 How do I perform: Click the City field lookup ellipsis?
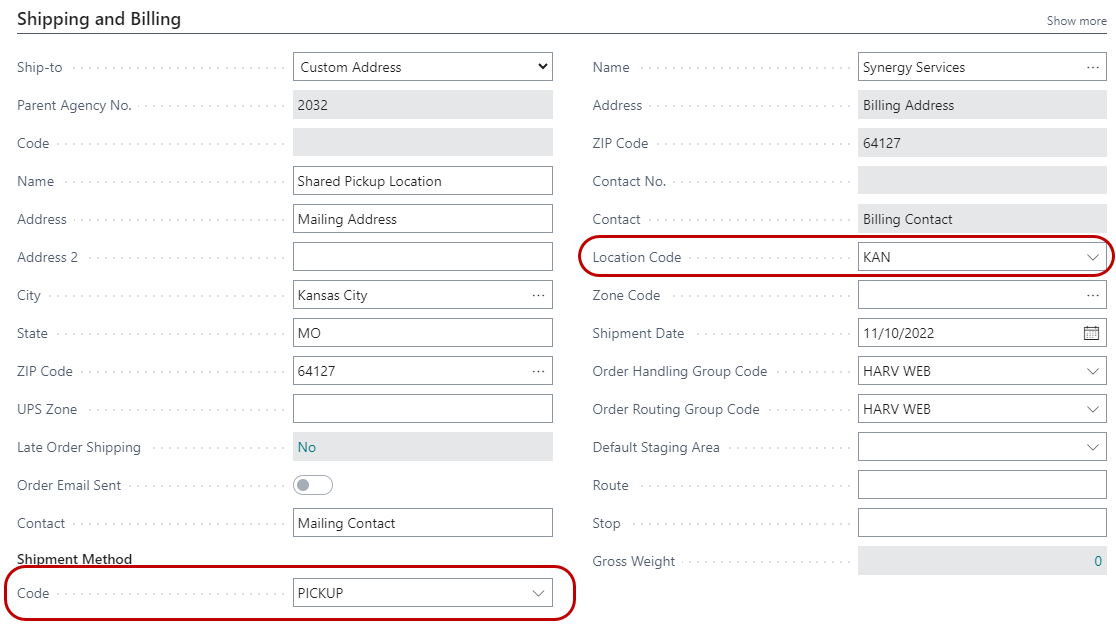539,295
